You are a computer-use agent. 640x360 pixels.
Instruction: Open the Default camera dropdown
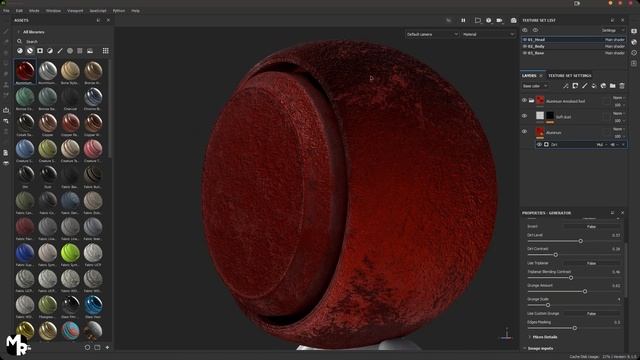[x=432, y=34]
